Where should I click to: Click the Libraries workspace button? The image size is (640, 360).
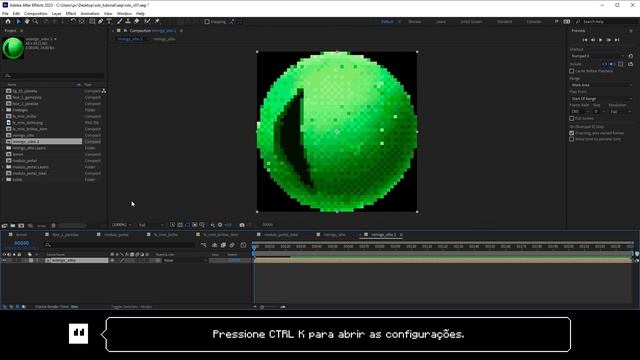tap(534, 22)
